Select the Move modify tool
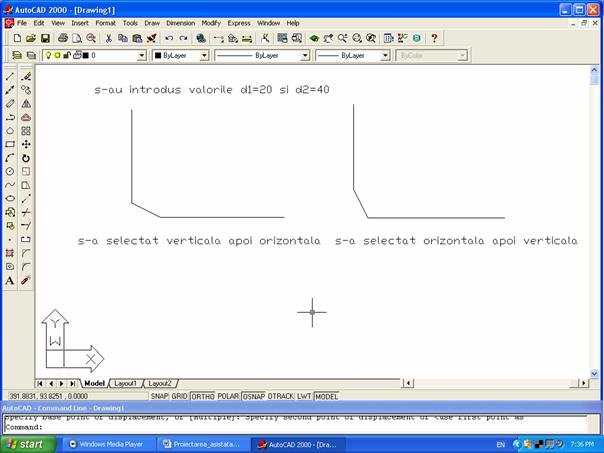Image resolution: width=604 pixels, height=453 pixels. [x=26, y=144]
